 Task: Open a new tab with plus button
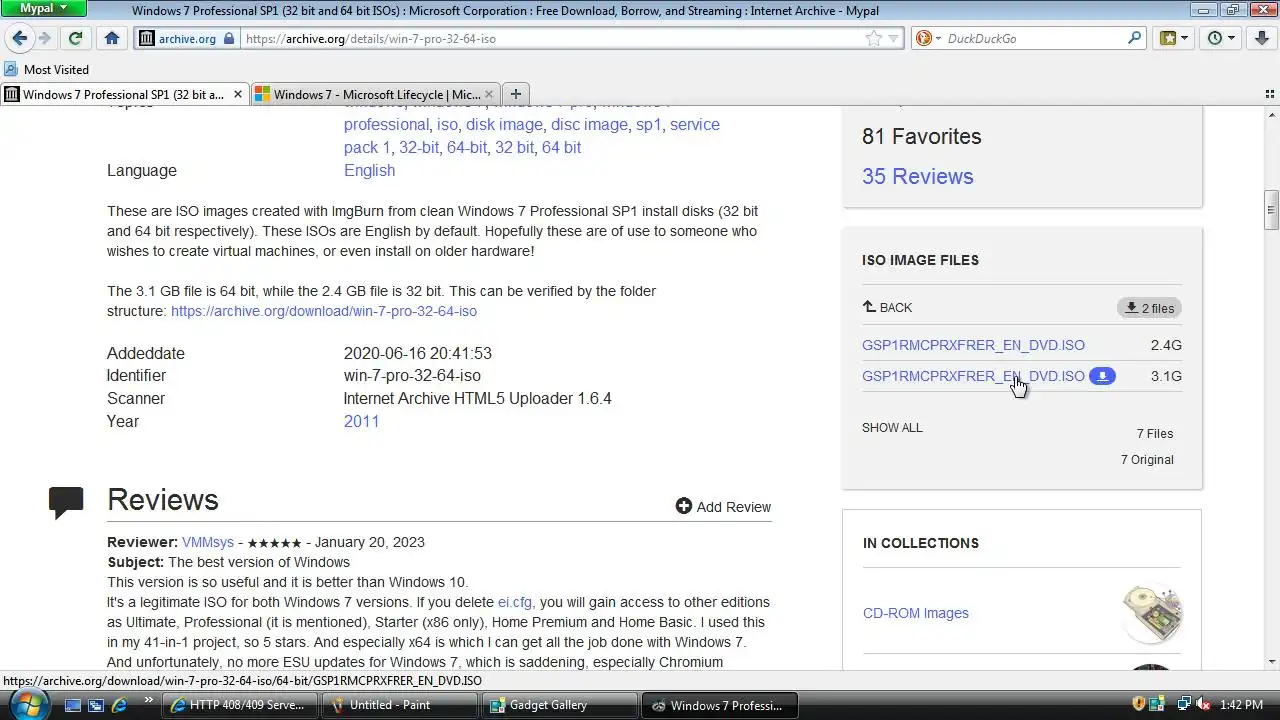[x=516, y=94]
